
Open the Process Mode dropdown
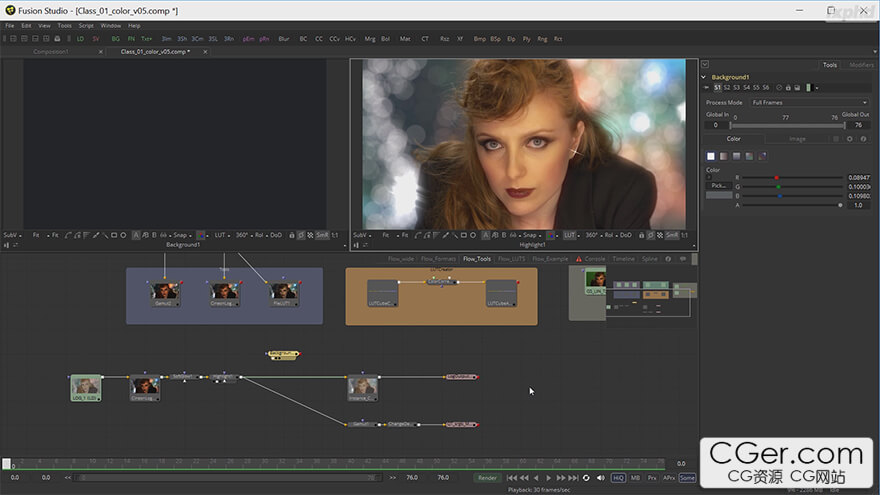click(809, 103)
